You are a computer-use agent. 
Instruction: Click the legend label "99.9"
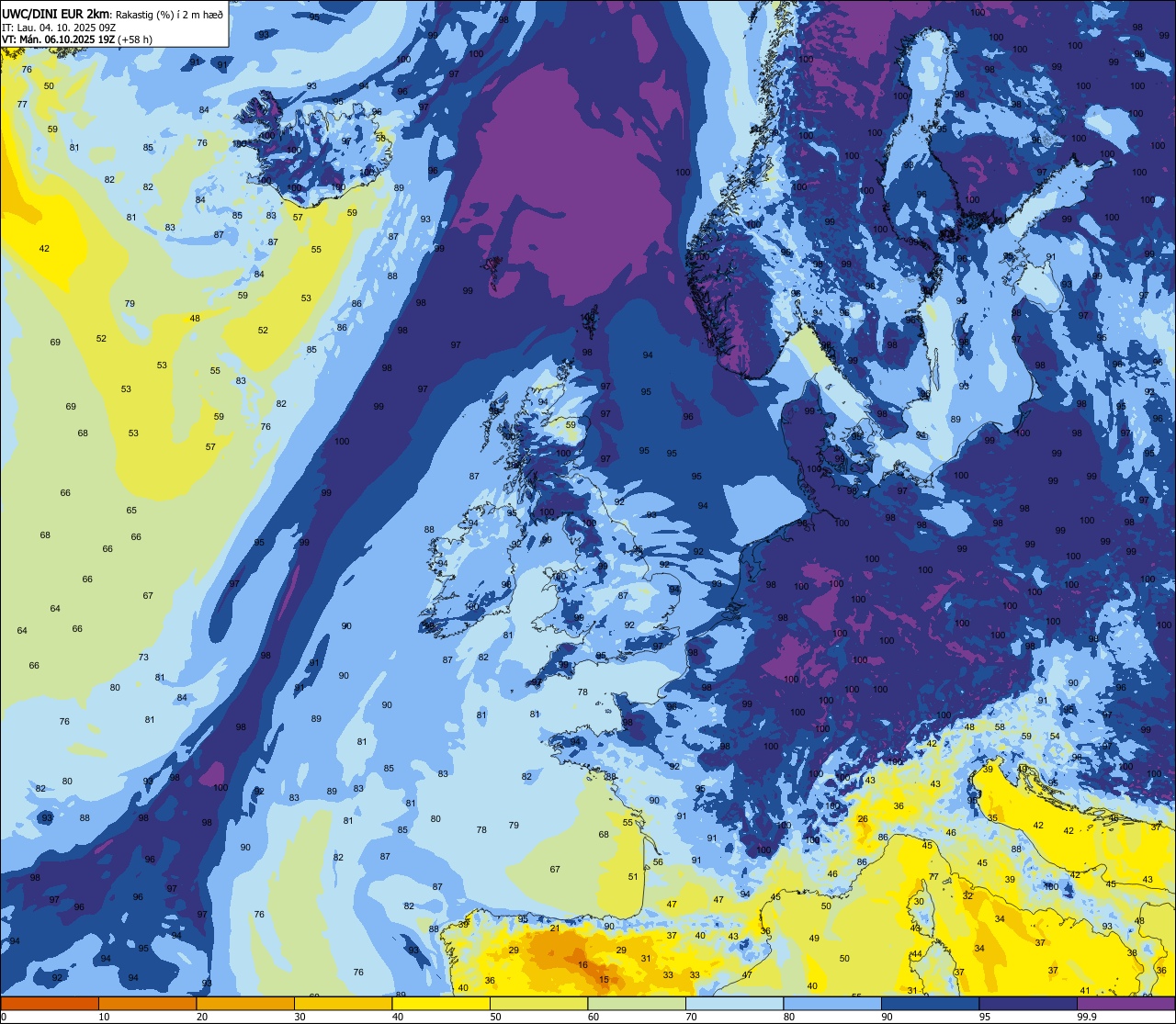(x=1086, y=1017)
